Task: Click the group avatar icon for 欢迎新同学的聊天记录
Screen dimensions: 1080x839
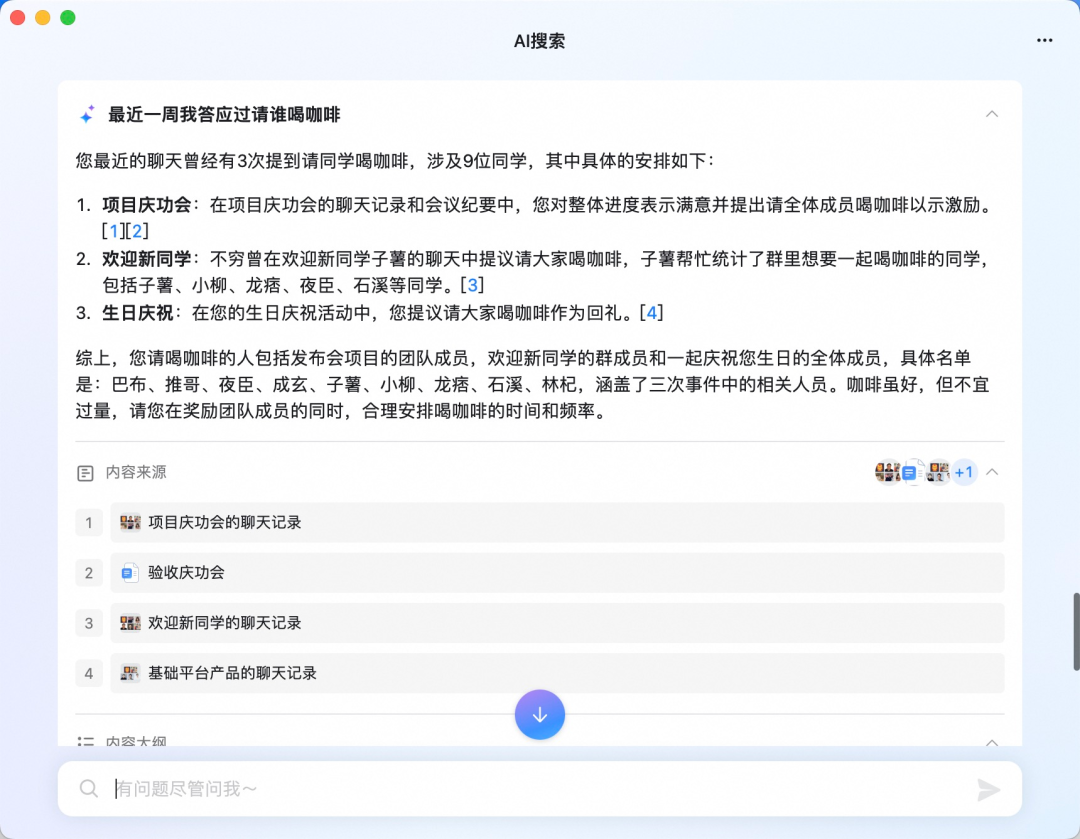Action: coord(130,623)
